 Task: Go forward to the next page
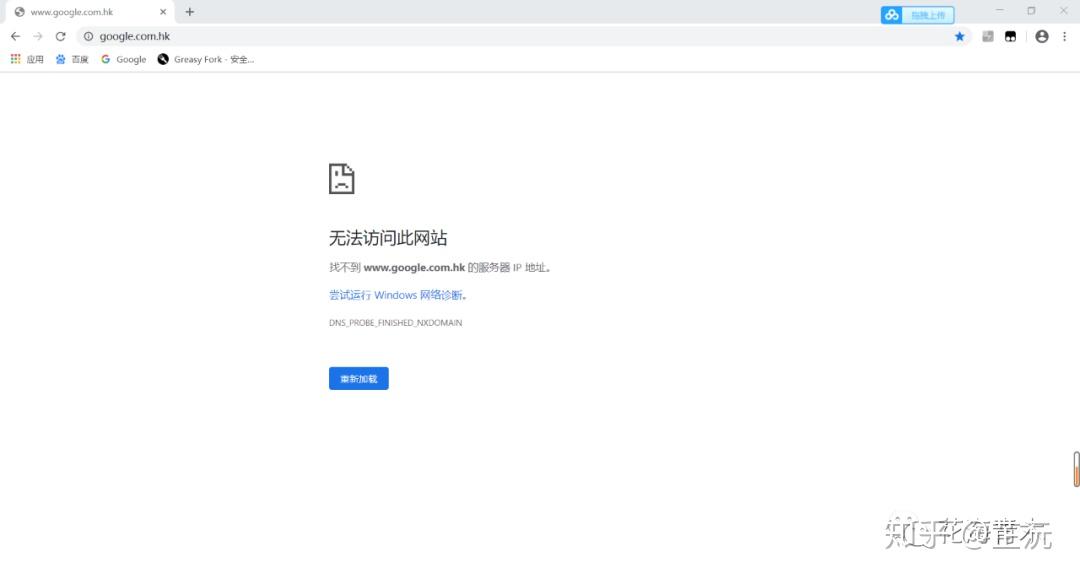(x=38, y=36)
